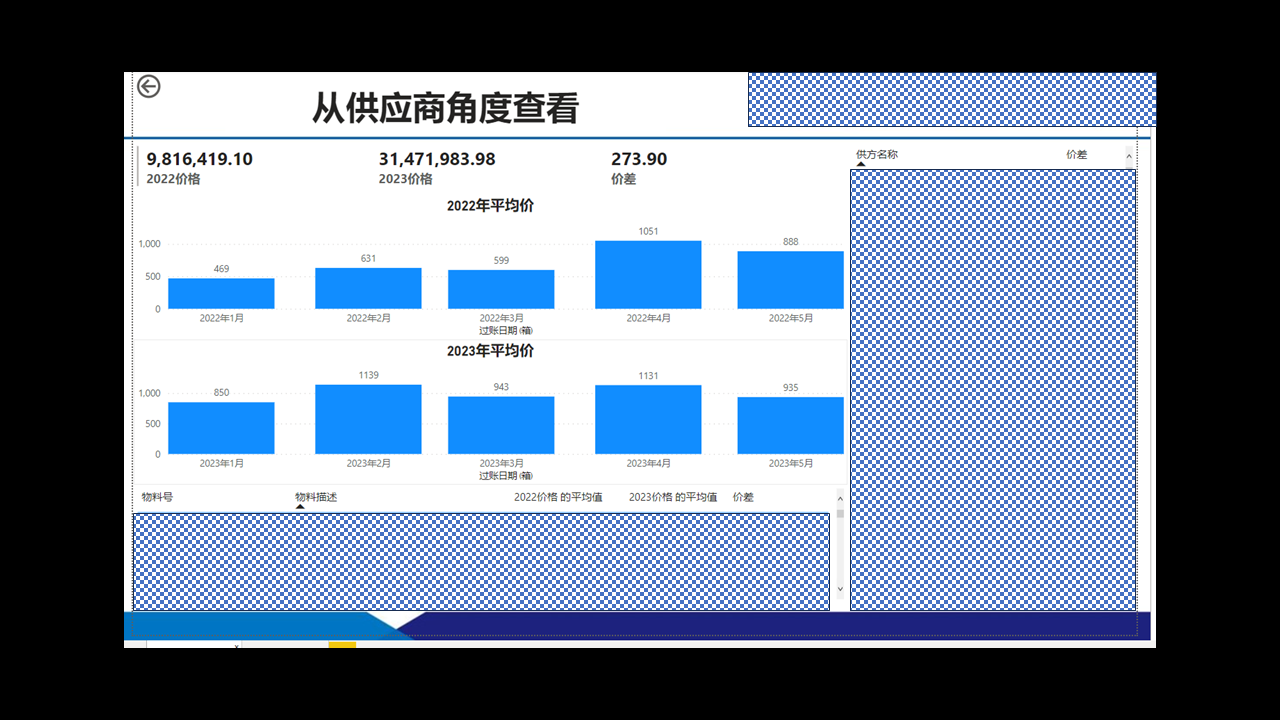Select the 2023年1月 bar valued 850
Screen dimensions: 1280x720
click(x=221, y=428)
